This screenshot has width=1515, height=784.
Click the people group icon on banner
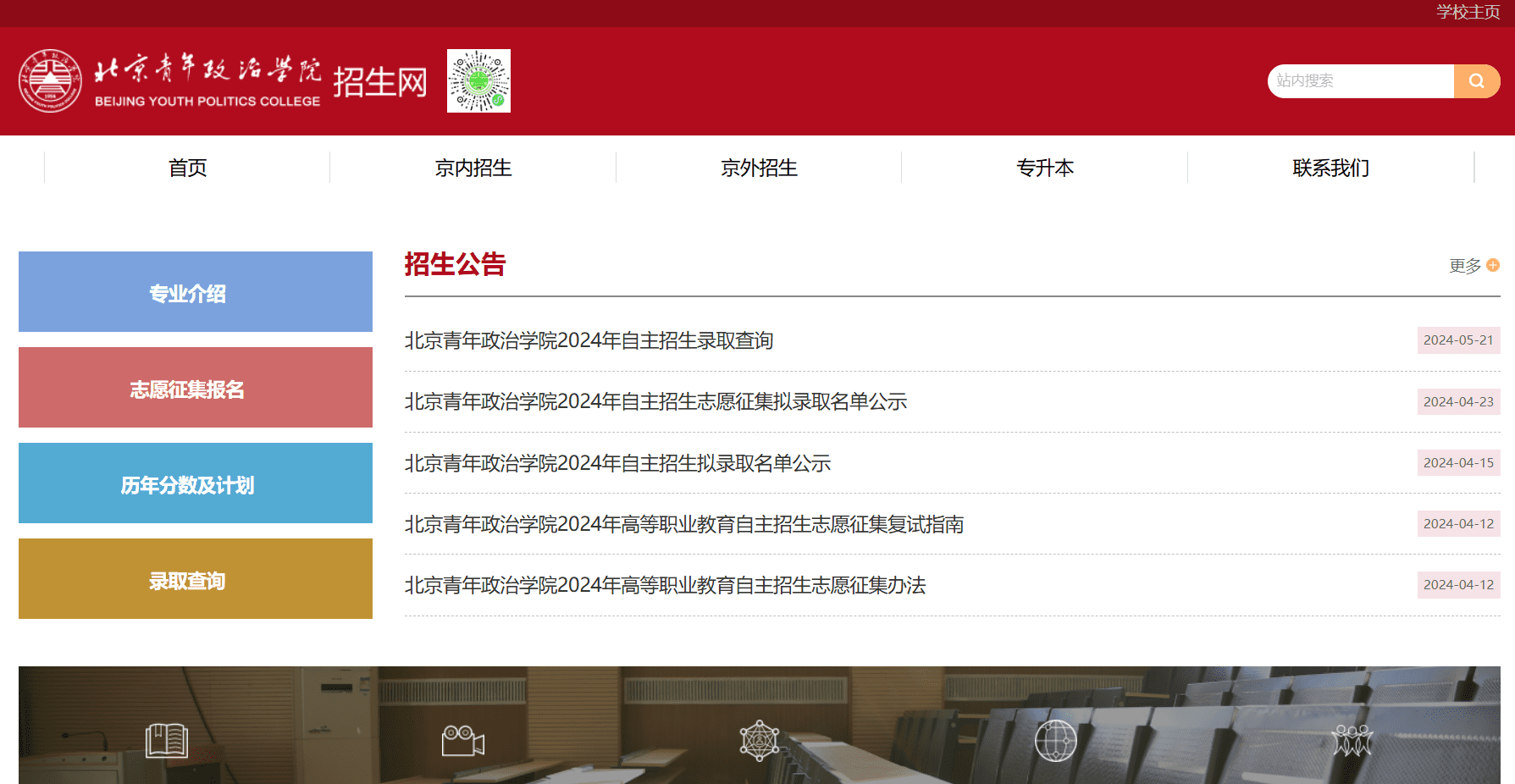click(1352, 741)
